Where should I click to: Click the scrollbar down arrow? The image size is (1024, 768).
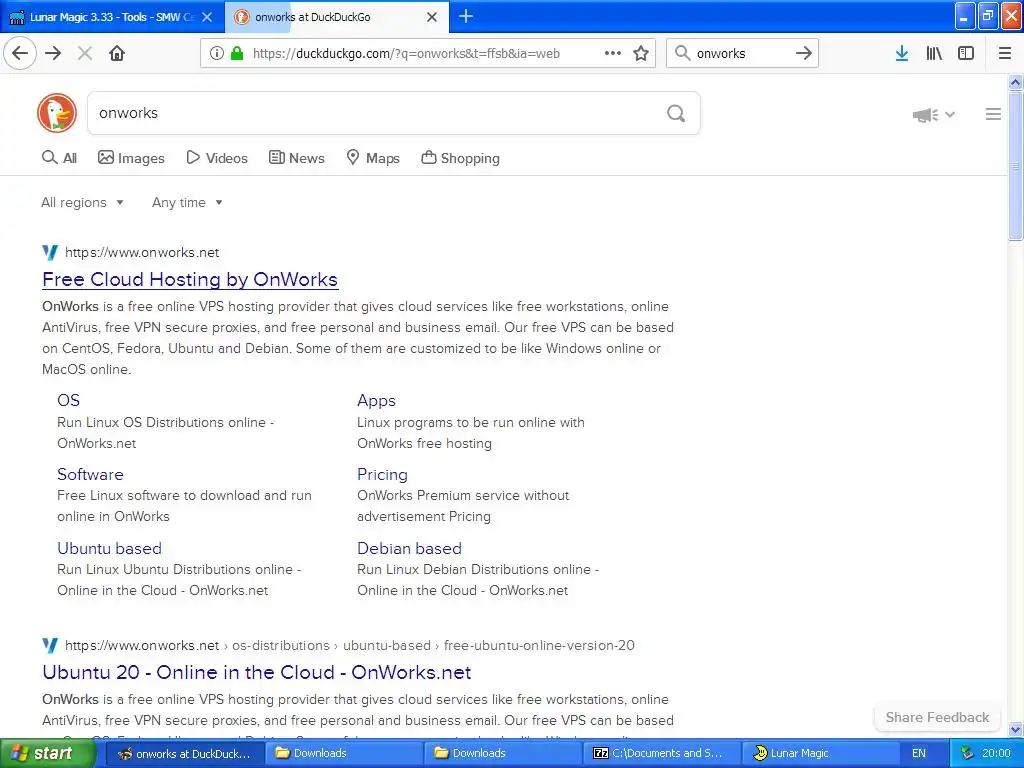(1015, 729)
